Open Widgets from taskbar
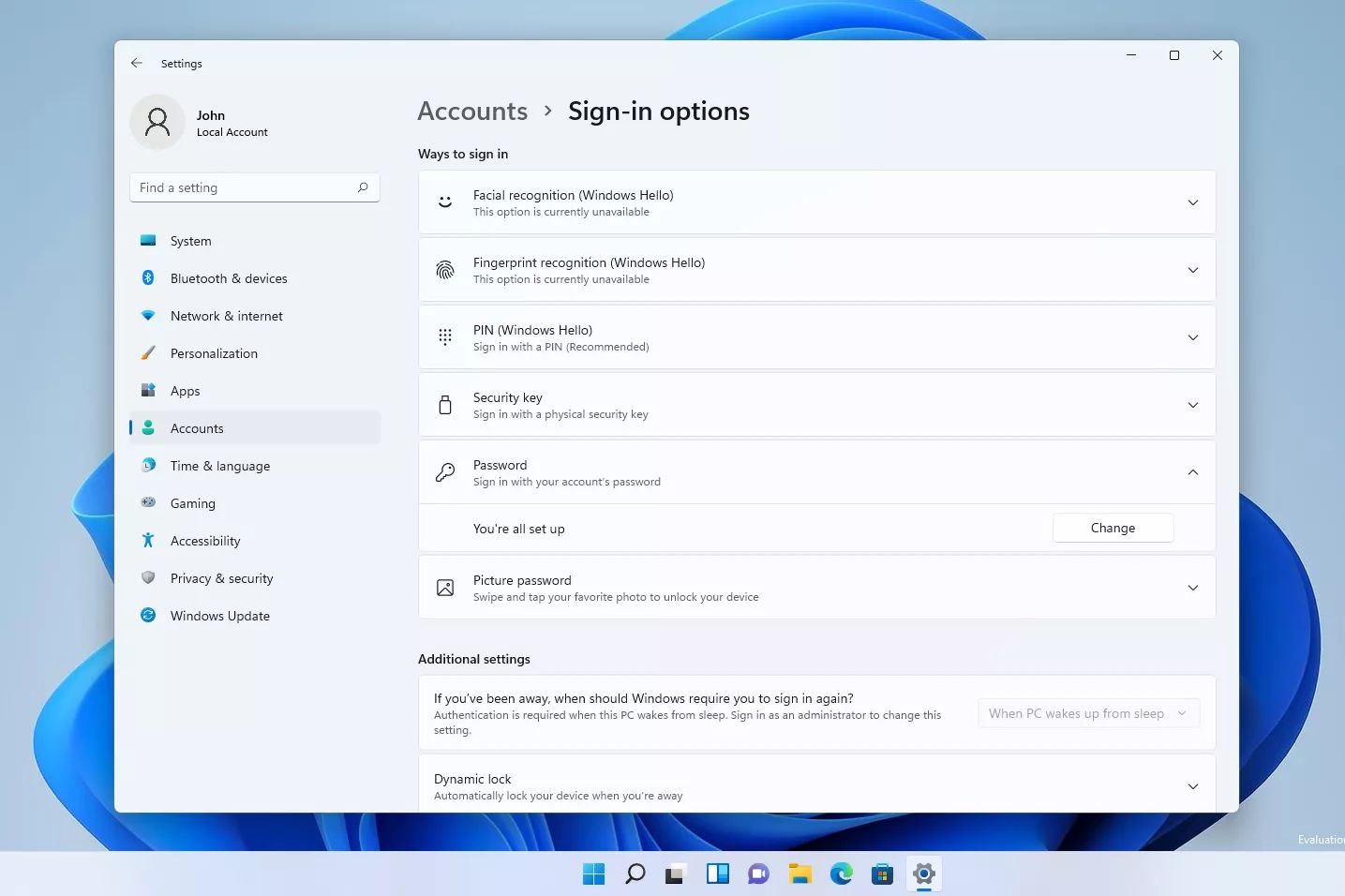This screenshot has width=1345, height=896. pyautogui.click(x=718, y=874)
